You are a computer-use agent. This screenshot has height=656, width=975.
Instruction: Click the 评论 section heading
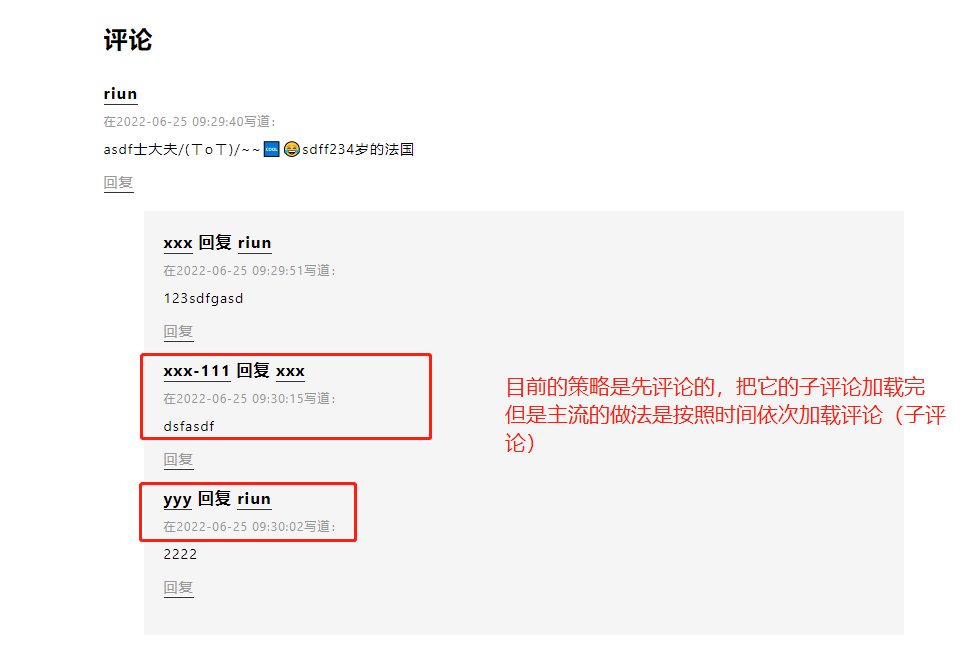point(127,40)
